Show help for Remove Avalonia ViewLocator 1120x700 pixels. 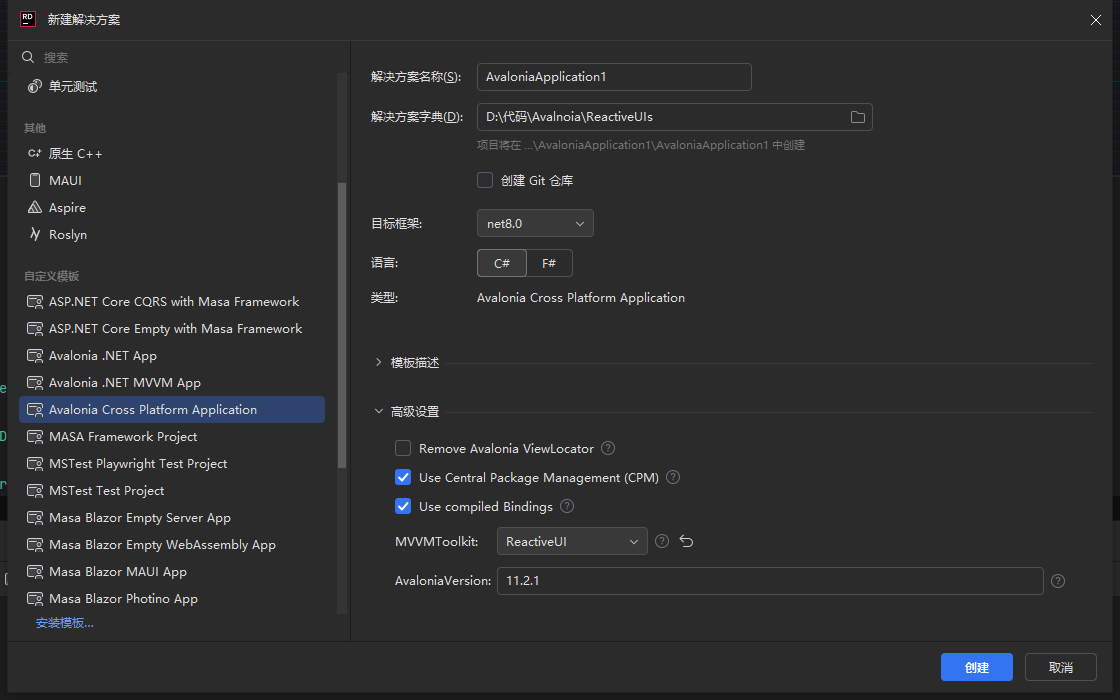[608, 448]
